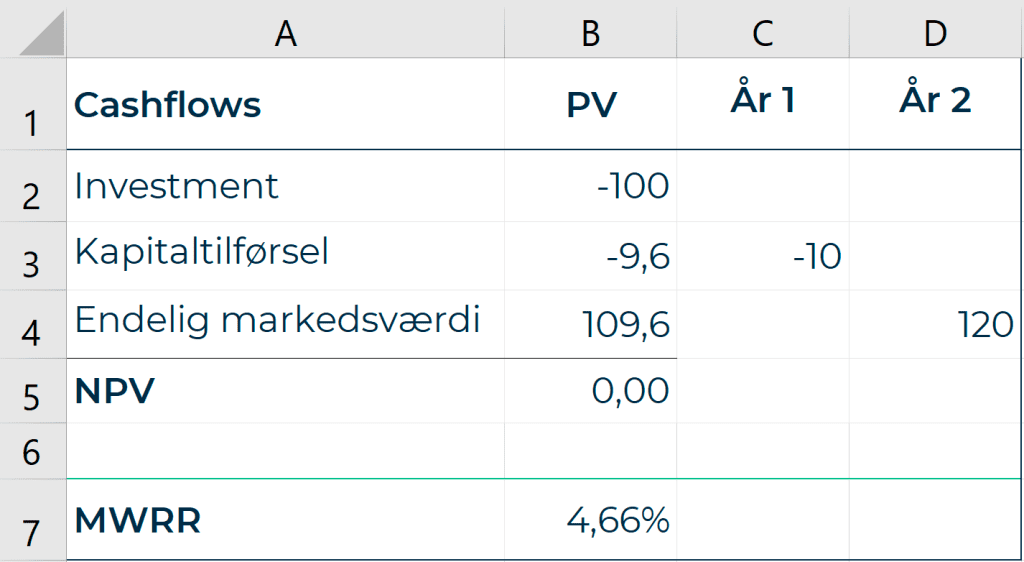Click the select-all corner triangle

(42, 33)
